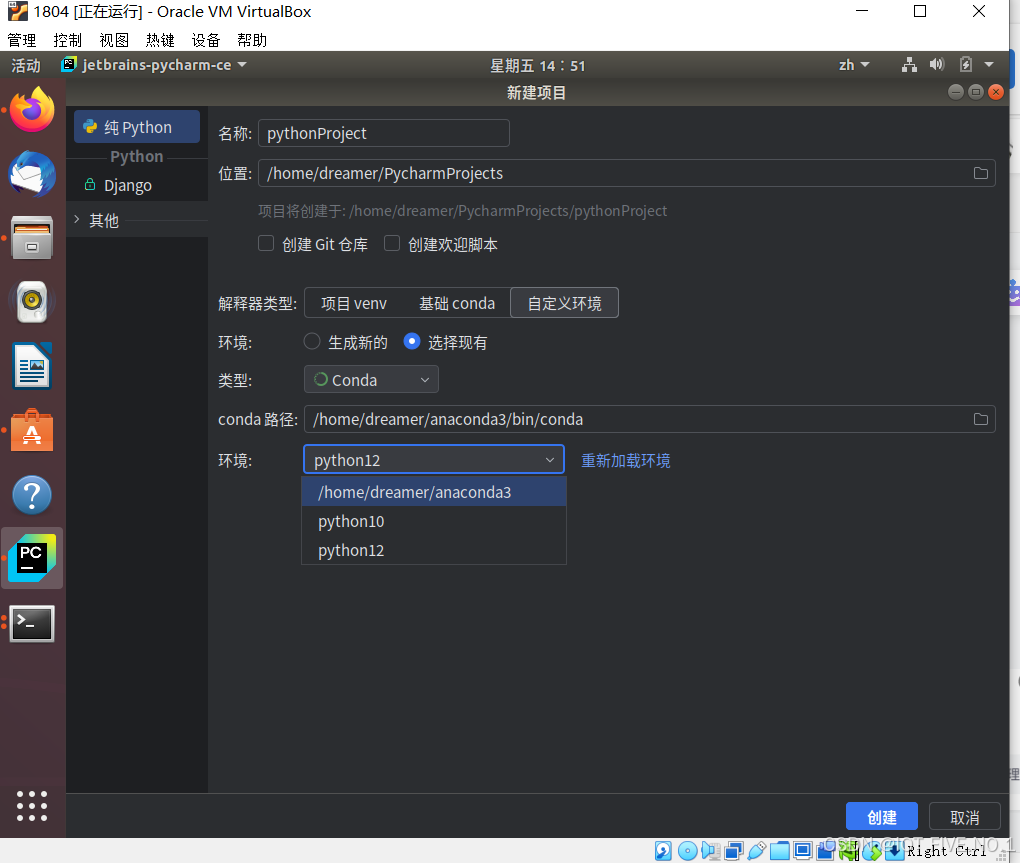Open the Conda type dropdown
1020x863 pixels.
[371, 379]
